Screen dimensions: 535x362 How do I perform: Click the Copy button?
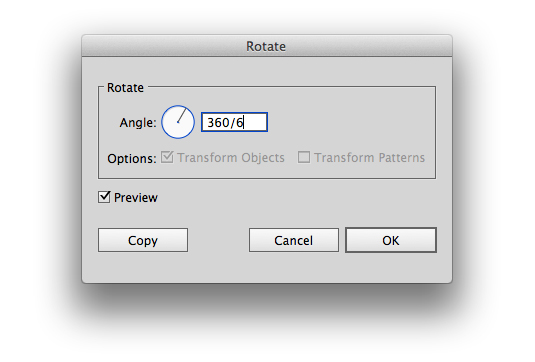tap(143, 240)
